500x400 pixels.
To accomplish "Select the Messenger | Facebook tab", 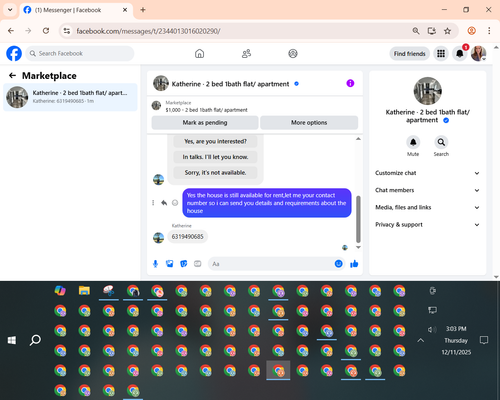I will pos(76,10).
